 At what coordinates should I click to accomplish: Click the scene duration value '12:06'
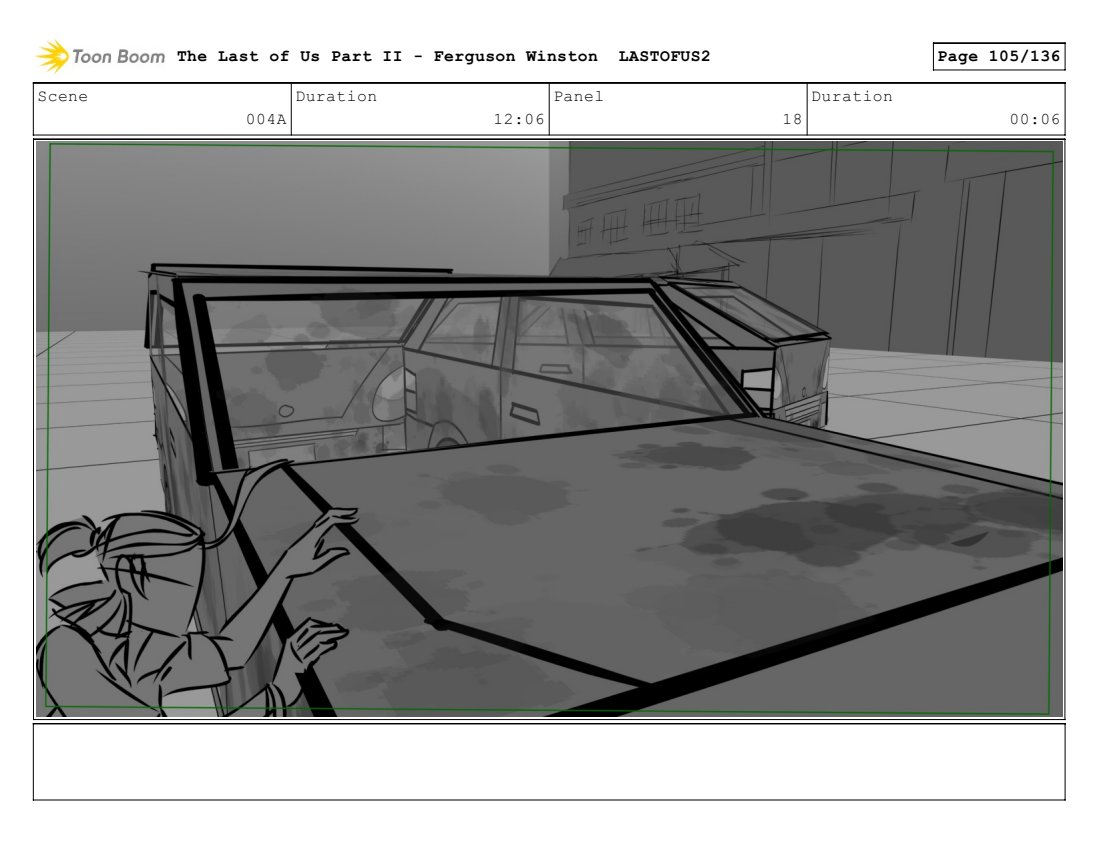coord(518,119)
